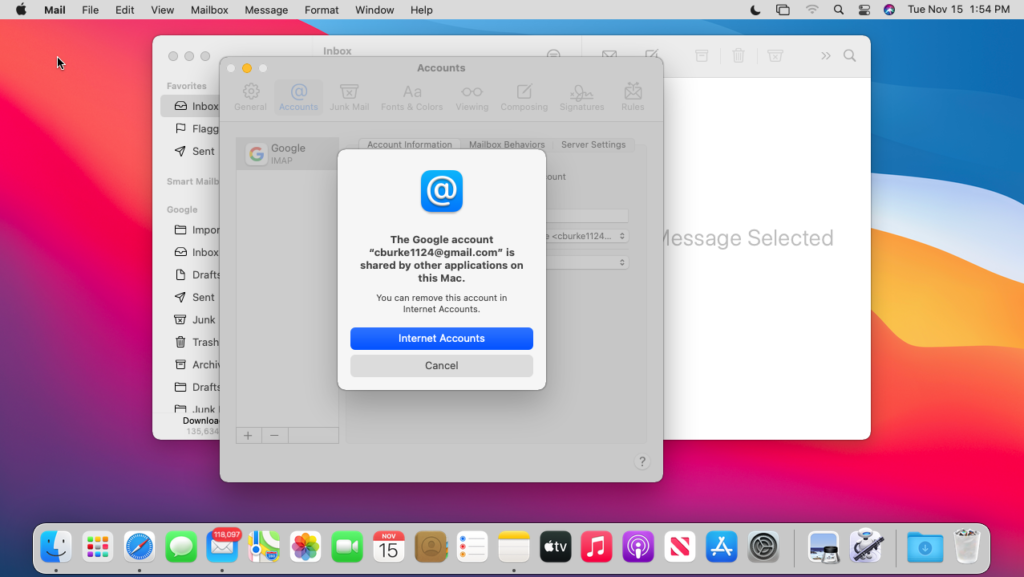Open Launchpad from the Dock
Screen dimensions: 1024x577
[x=97, y=547]
